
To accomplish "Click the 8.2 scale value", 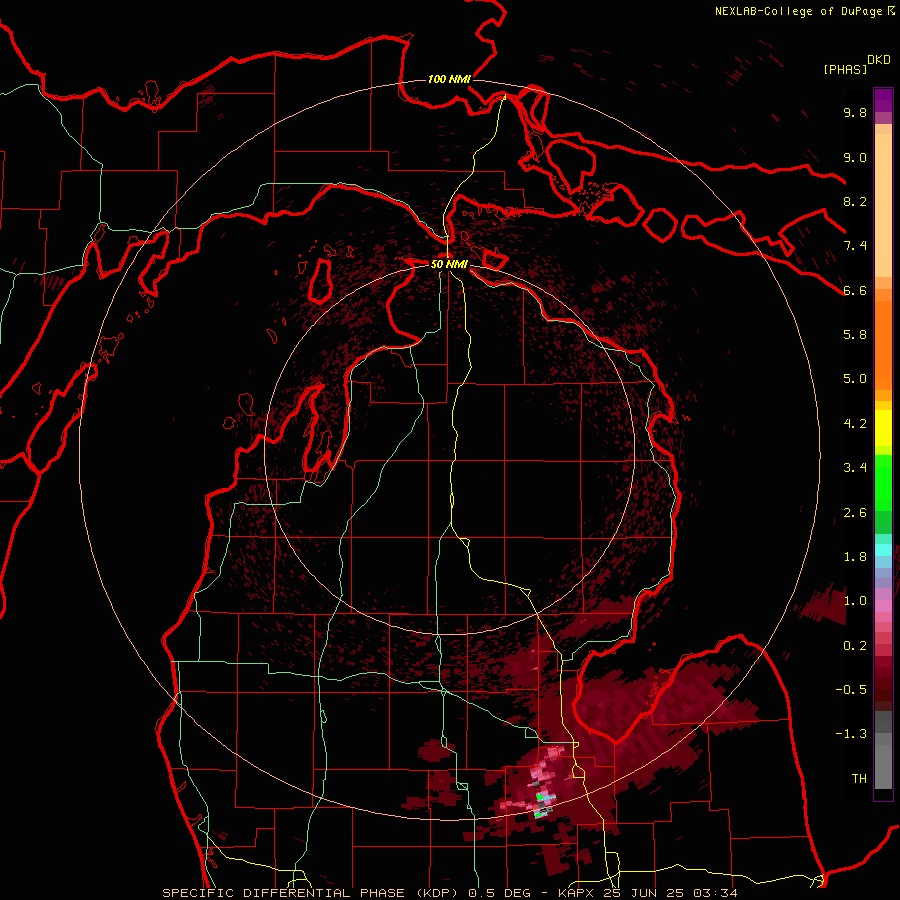I will click(855, 201).
